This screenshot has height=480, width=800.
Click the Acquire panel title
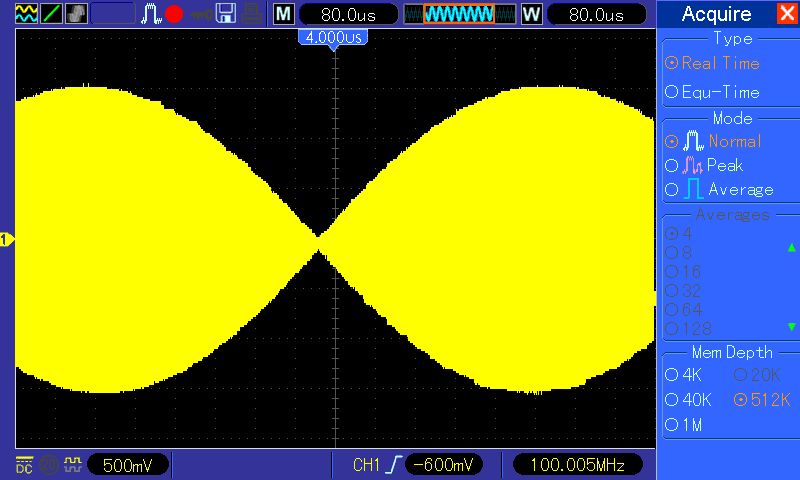[x=716, y=14]
